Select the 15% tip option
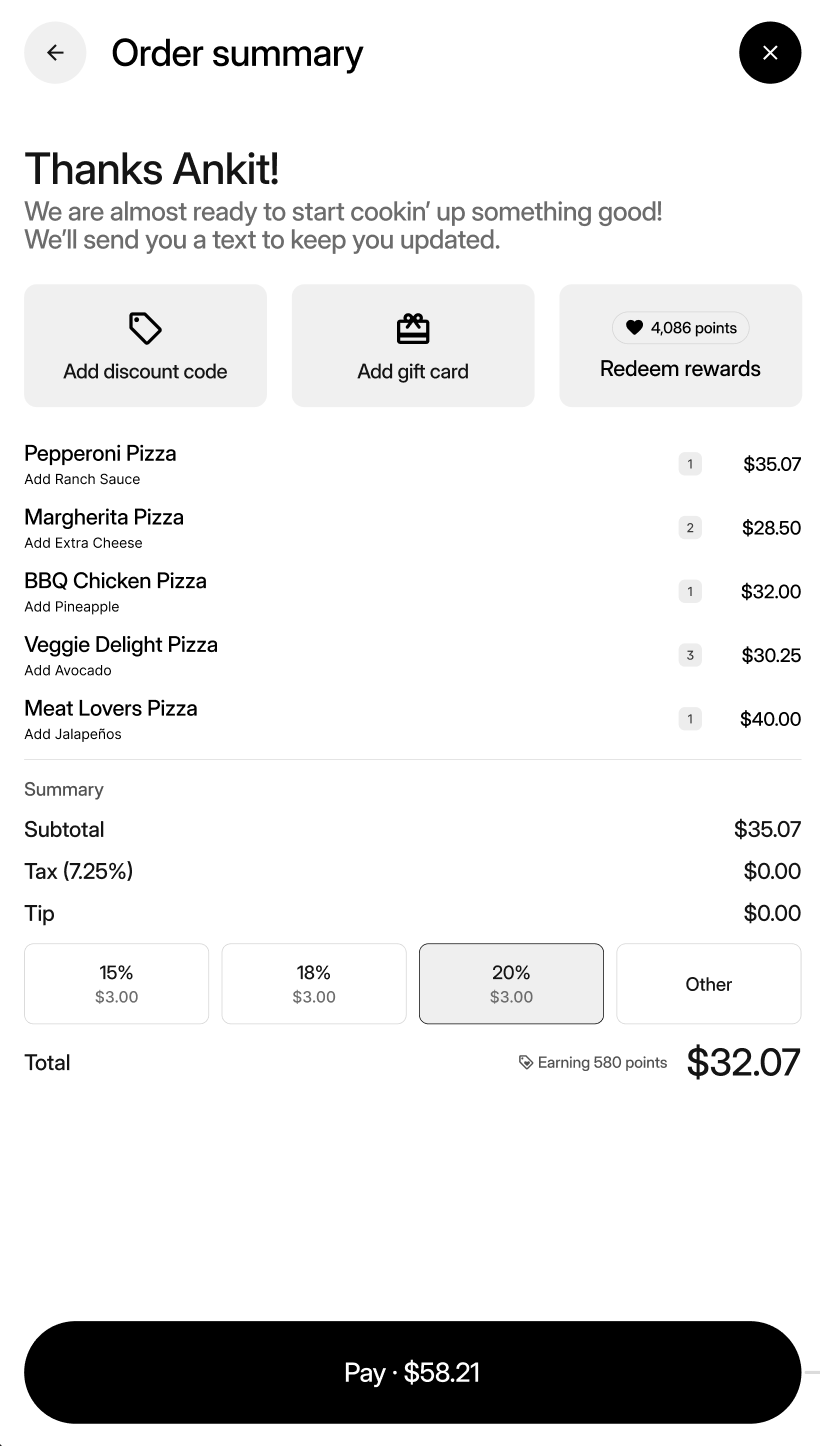820x1446 pixels. pyautogui.click(x=117, y=984)
